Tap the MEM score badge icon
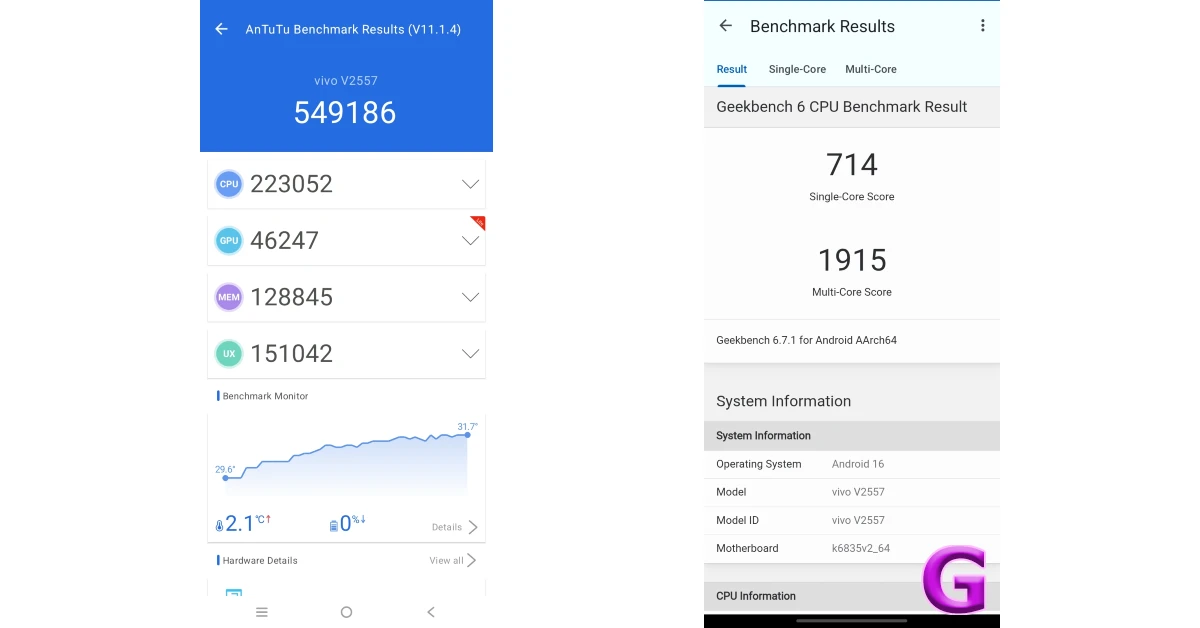The image size is (1200, 628). click(x=229, y=297)
